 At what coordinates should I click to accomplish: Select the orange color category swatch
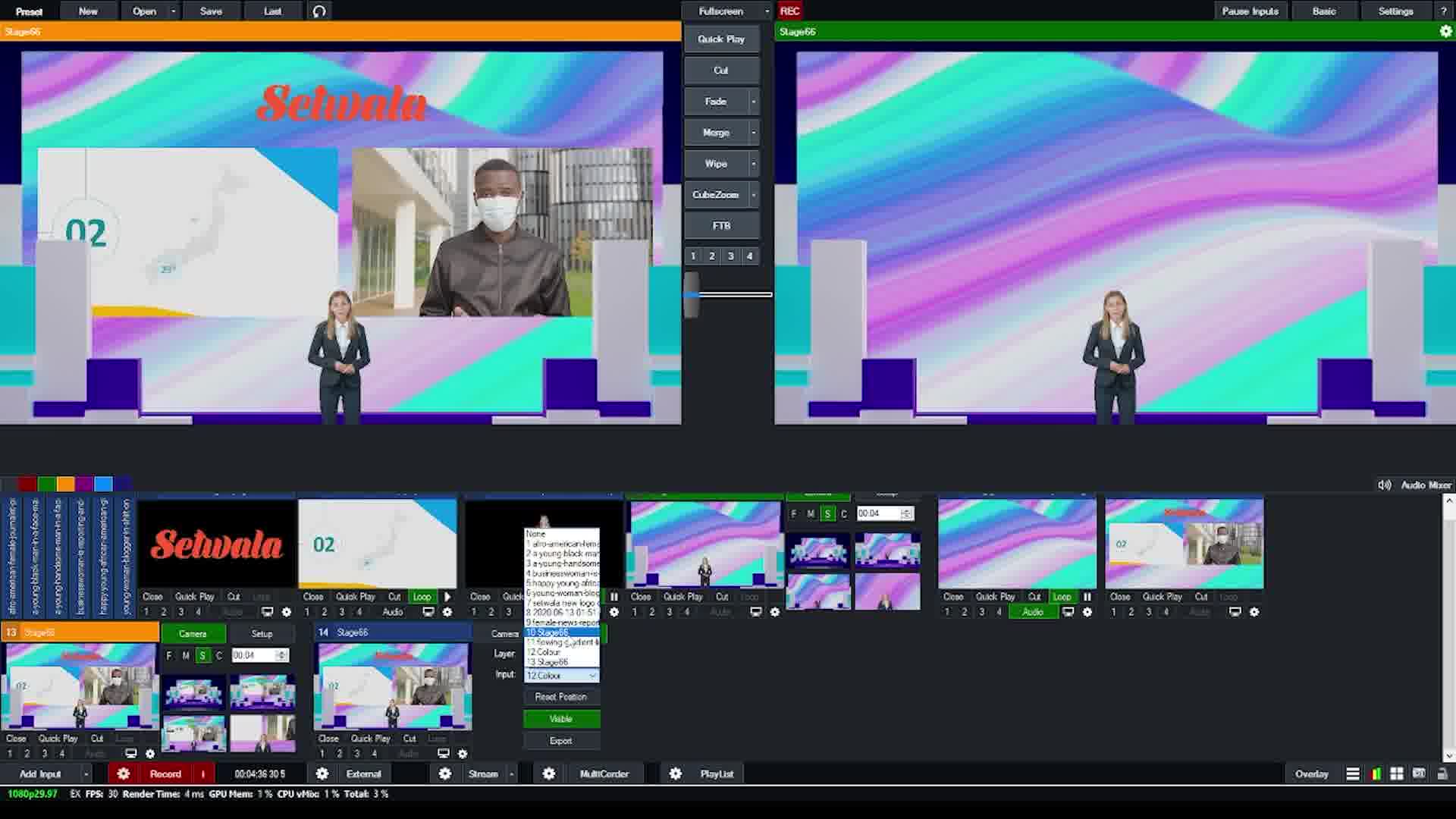coord(66,484)
